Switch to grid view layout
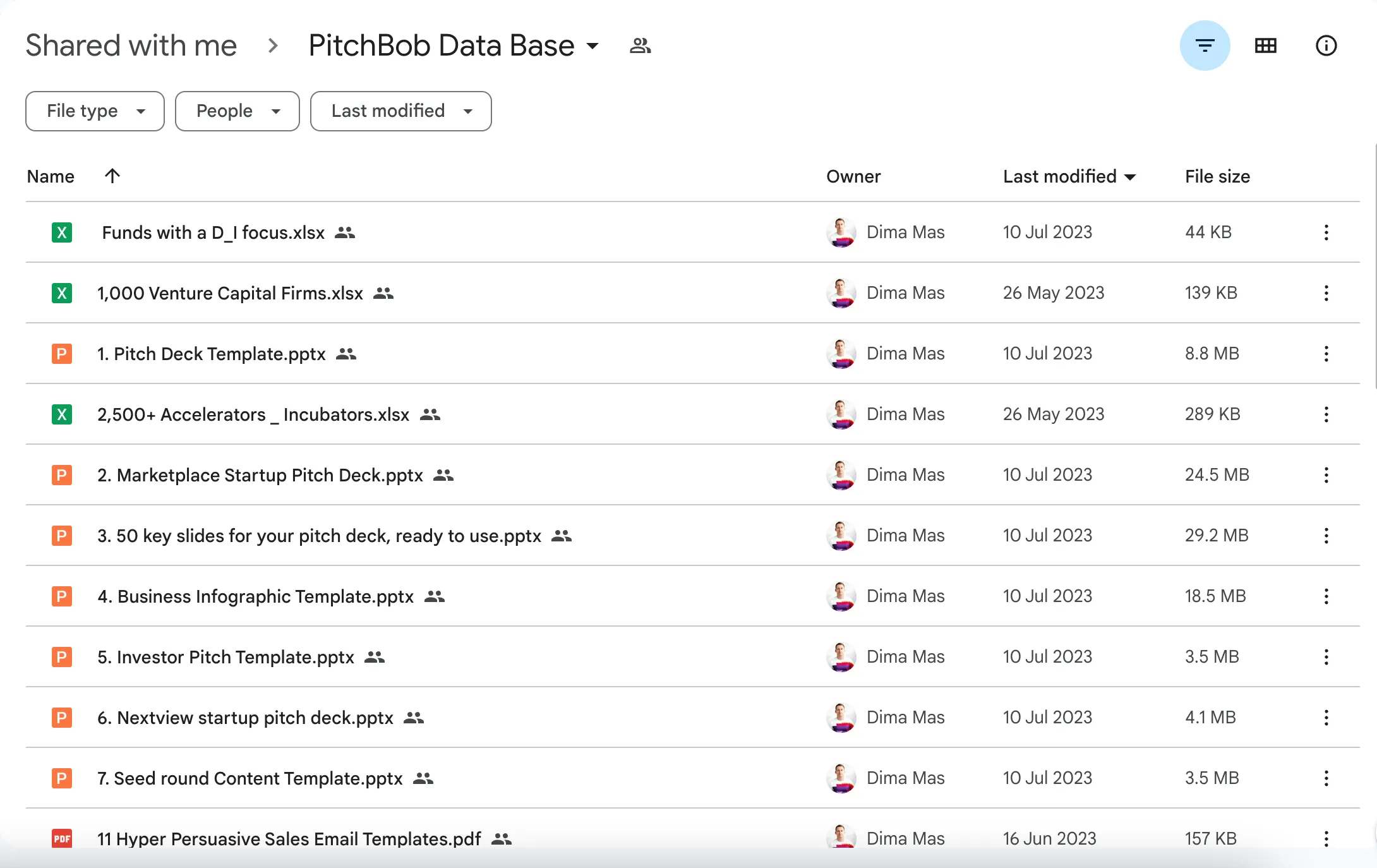The image size is (1377, 868). 1265,45
